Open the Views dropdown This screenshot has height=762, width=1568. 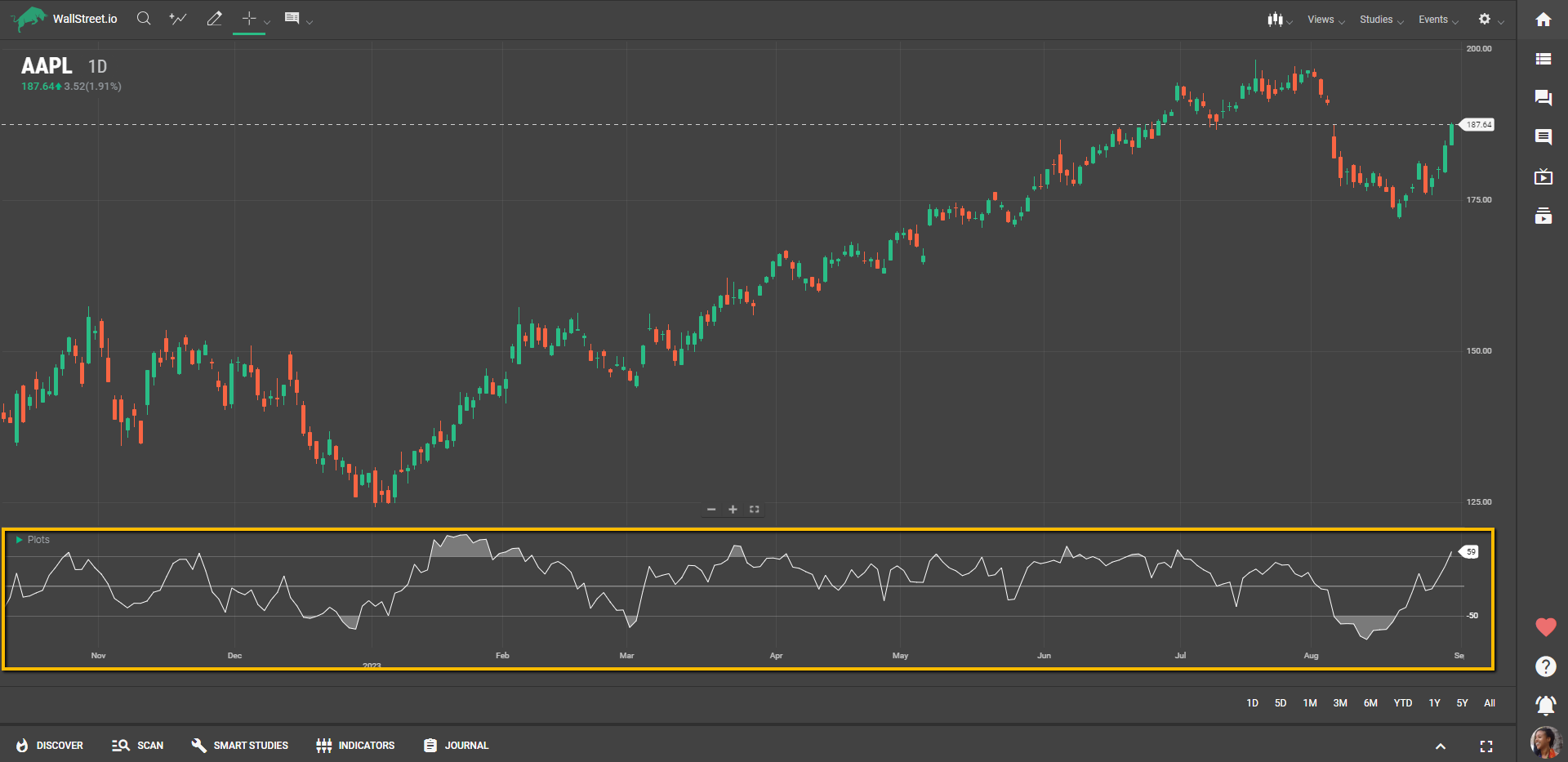point(1325,20)
